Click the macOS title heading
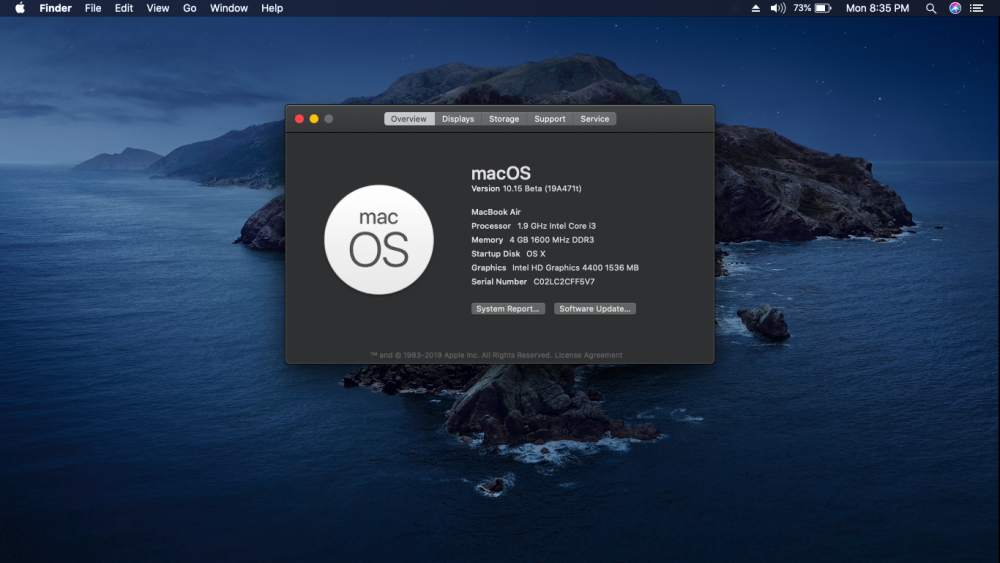1000x563 pixels. click(501, 173)
